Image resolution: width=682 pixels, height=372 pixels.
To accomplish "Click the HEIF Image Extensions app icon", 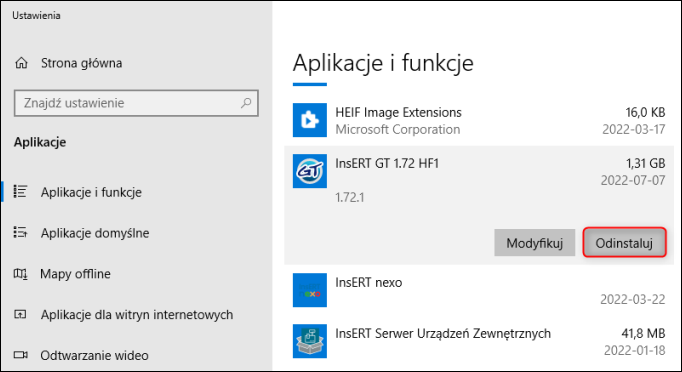I will pyautogui.click(x=310, y=120).
